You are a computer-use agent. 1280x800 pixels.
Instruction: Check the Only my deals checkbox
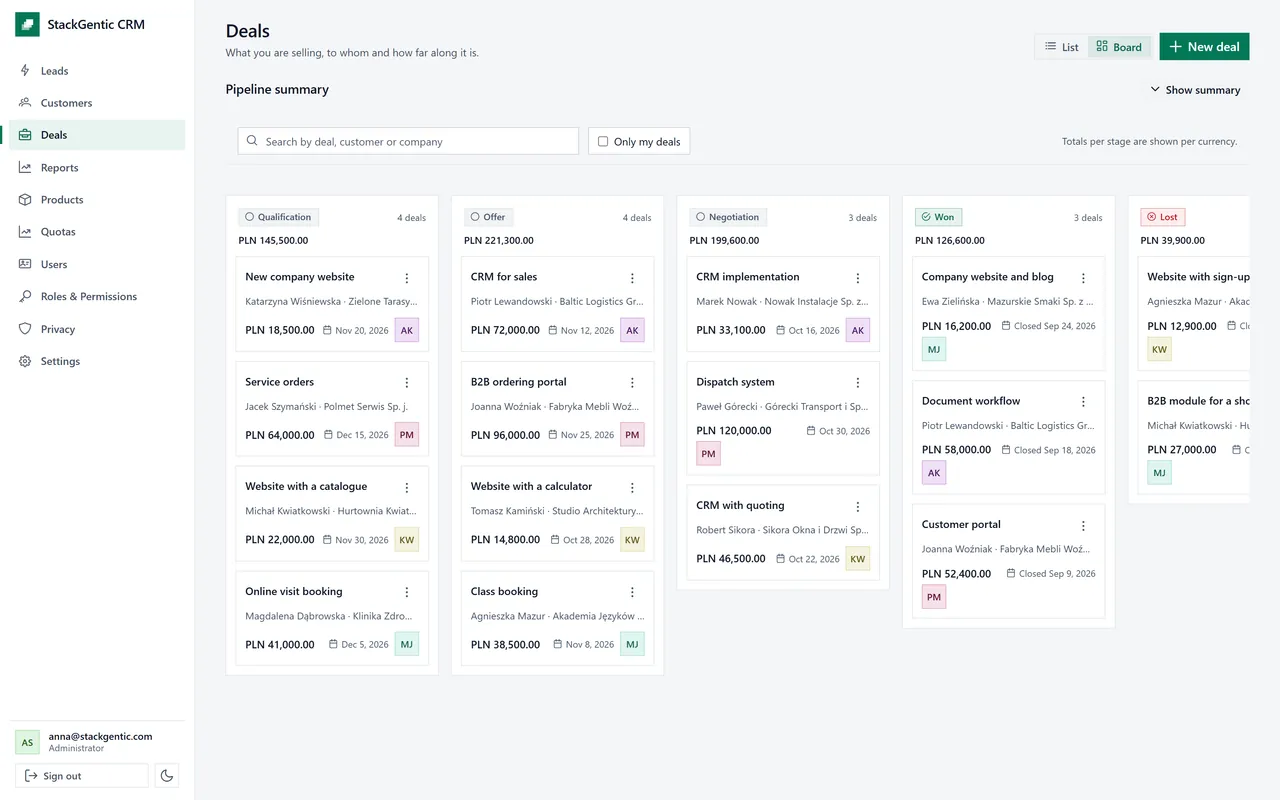tap(603, 142)
